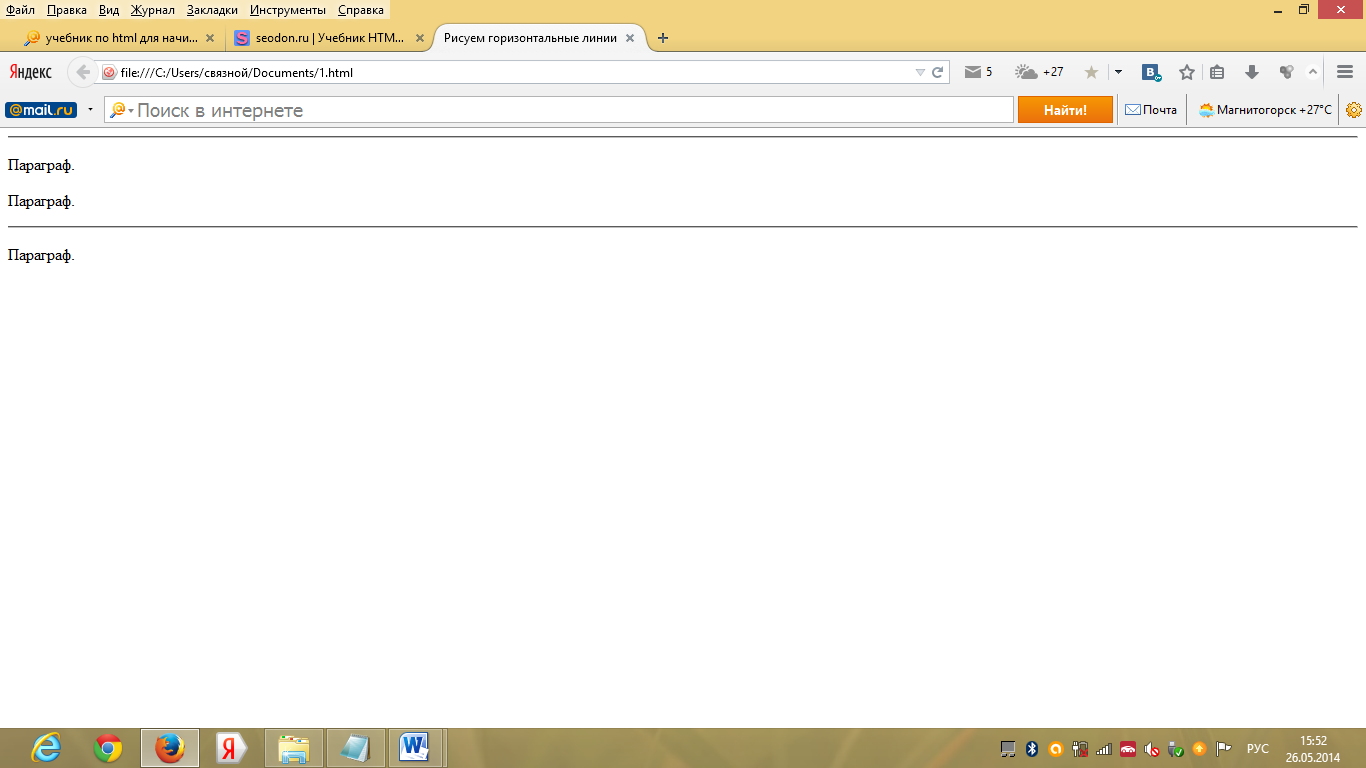Image resolution: width=1366 pixels, height=768 pixels.
Task: Switch to the 'учебник по html' tab
Action: (119, 38)
